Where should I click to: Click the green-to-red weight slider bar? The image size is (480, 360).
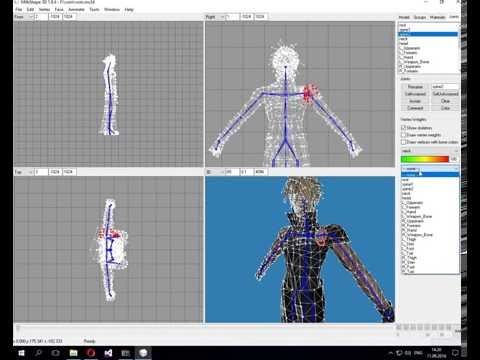coord(425,159)
